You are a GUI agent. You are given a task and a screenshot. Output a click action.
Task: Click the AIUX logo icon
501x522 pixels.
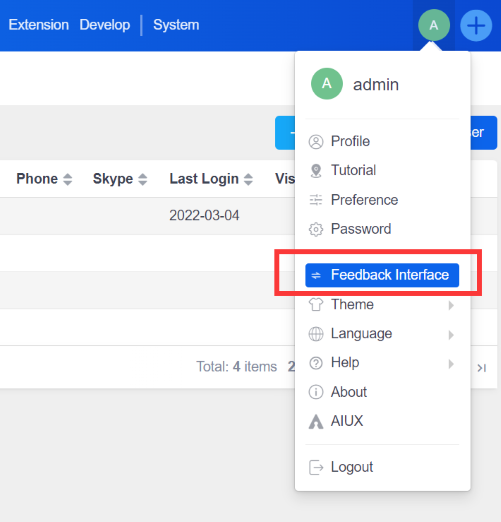point(316,421)
